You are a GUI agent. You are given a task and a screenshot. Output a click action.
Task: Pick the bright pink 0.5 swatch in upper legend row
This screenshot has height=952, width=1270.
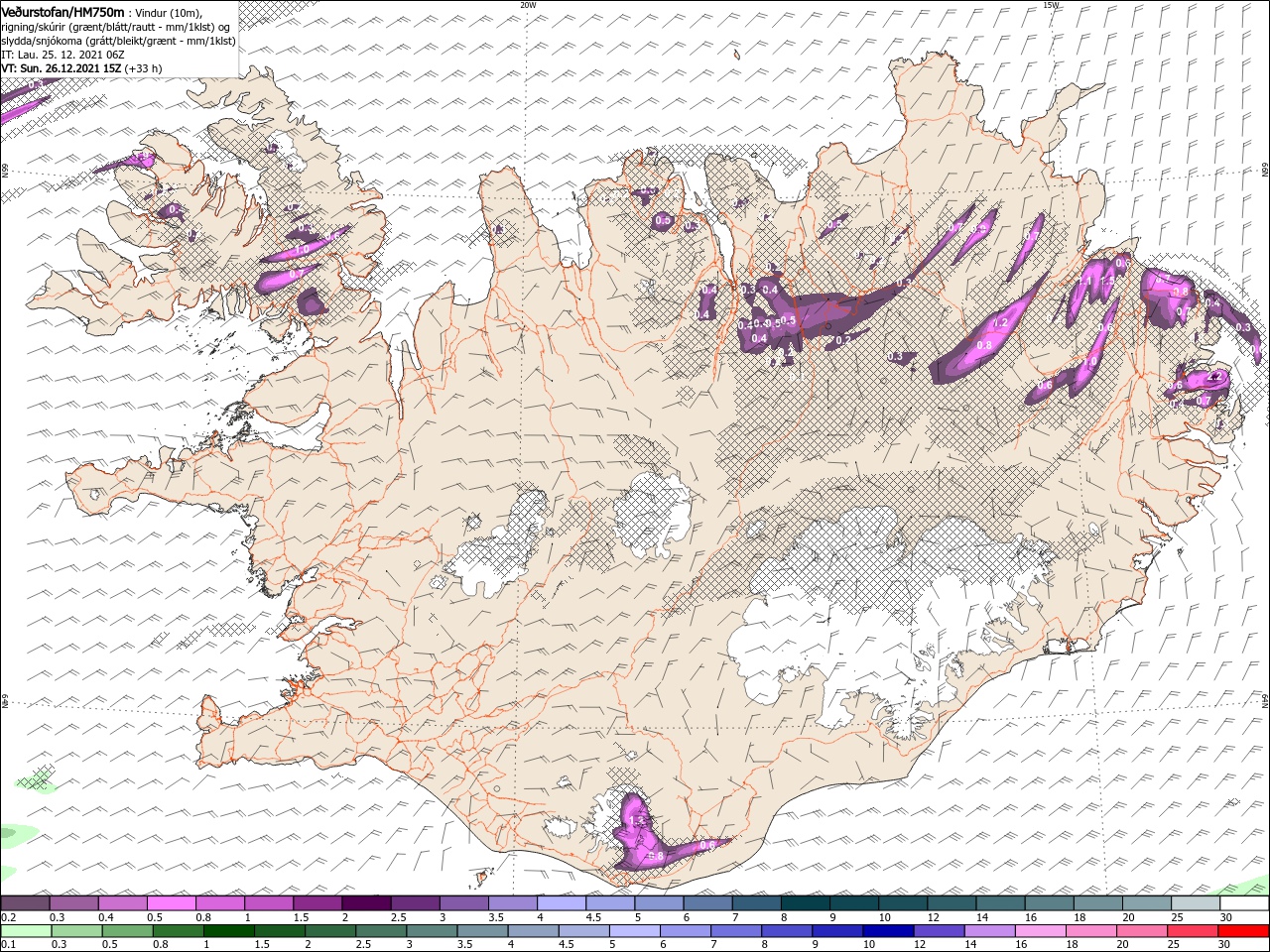click(171, 903)
